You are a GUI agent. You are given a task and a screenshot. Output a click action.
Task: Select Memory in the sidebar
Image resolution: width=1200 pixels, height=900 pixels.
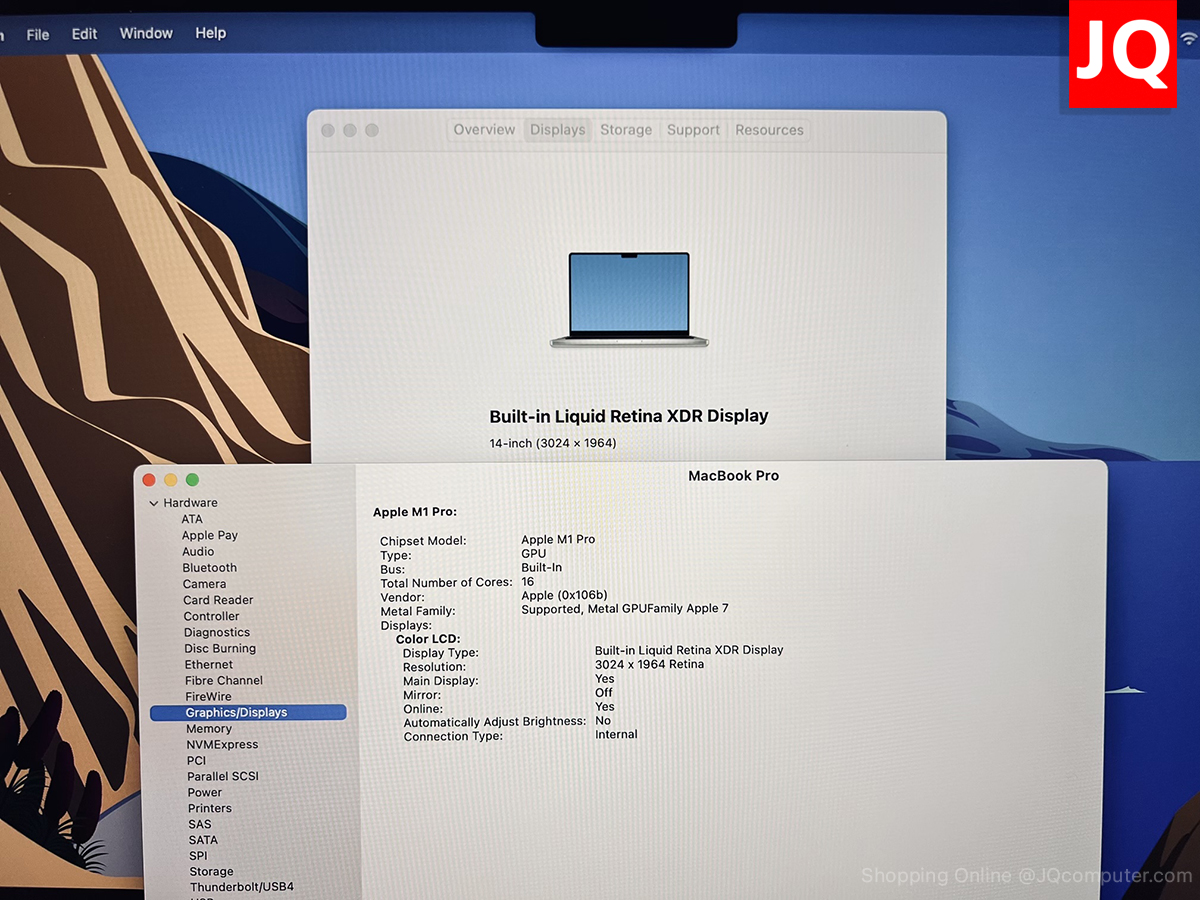point(209,728)
